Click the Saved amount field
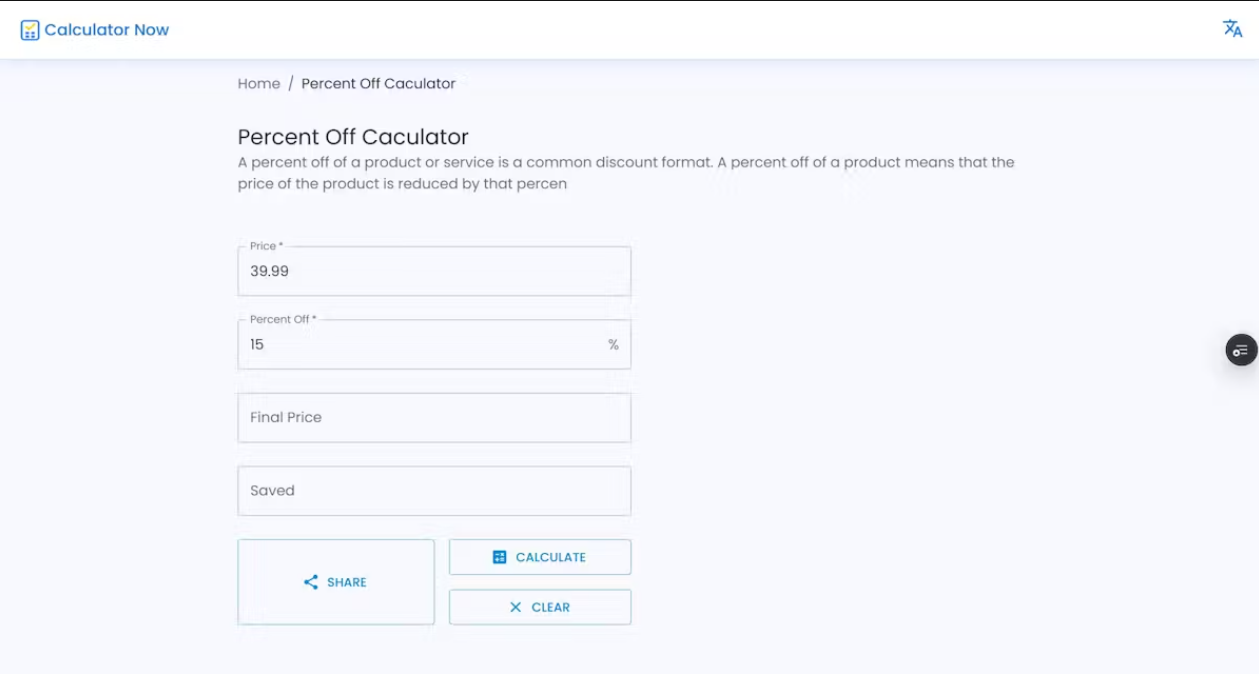1259x674 pixels. point(434,491)
